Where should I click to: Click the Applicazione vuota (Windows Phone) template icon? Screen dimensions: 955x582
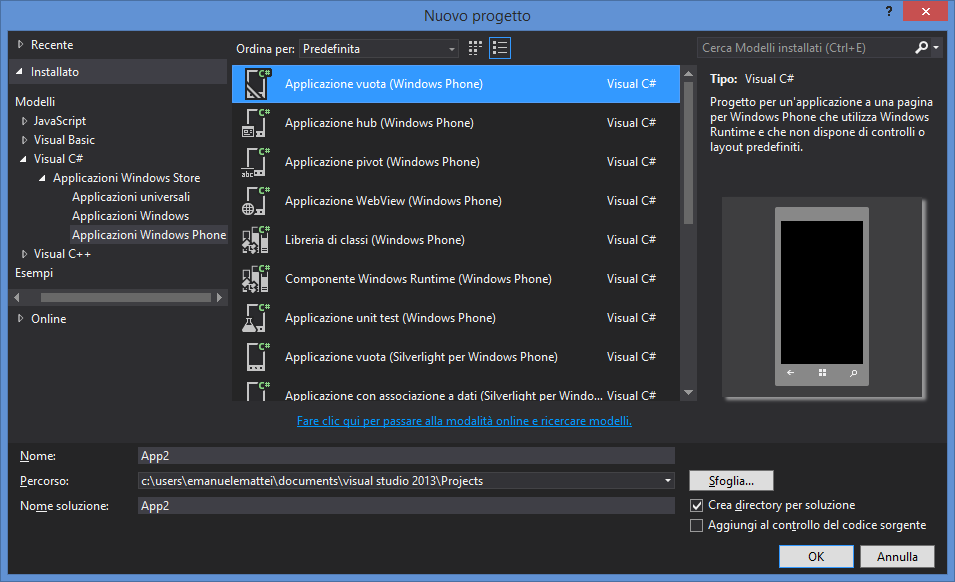[257, 84]
